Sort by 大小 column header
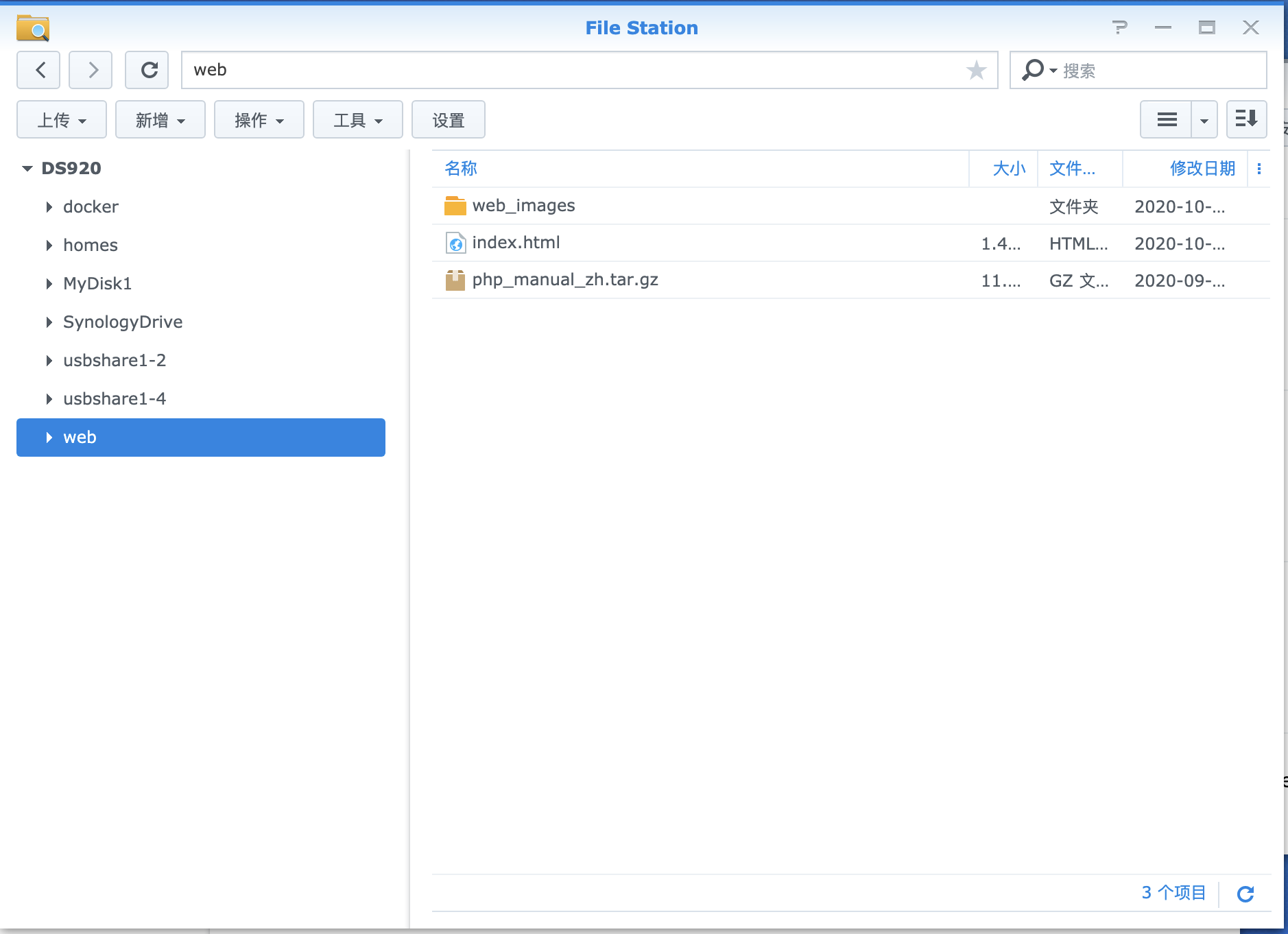Image resolution: width=1288 pixels, height=934 pixels. (x=1003, y=169)
